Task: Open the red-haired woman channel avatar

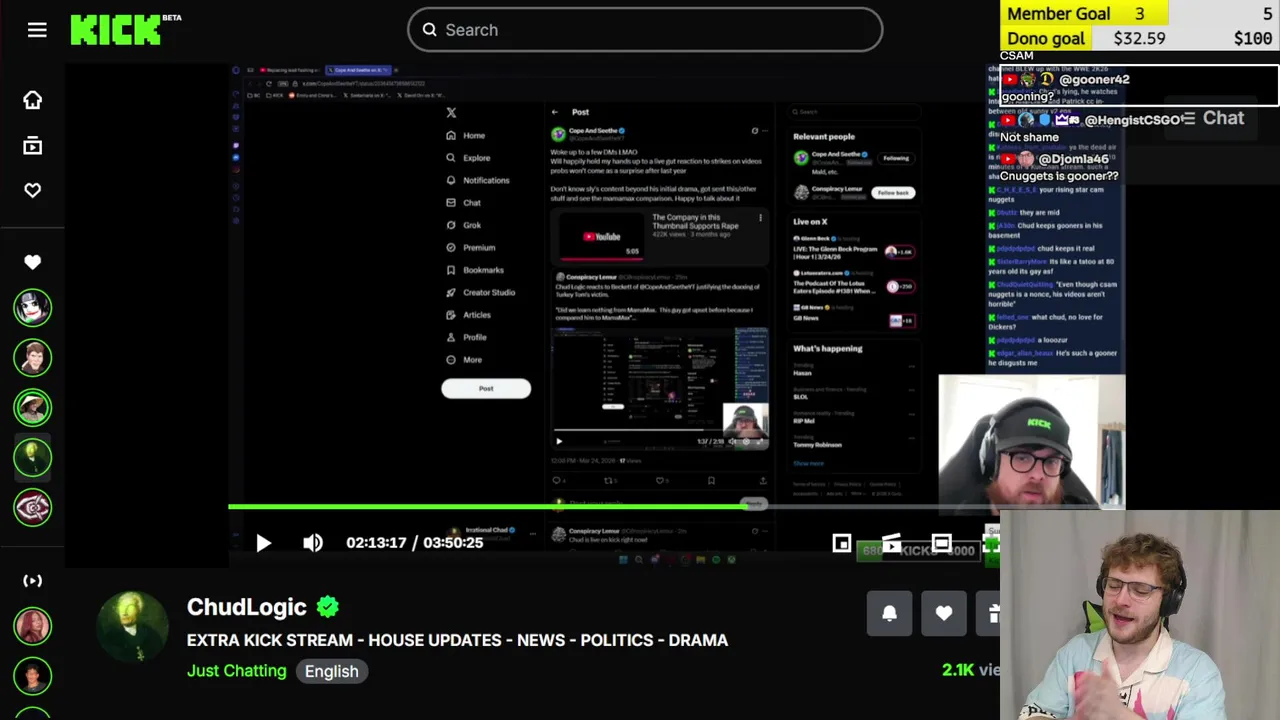Action: coord(33,626)
